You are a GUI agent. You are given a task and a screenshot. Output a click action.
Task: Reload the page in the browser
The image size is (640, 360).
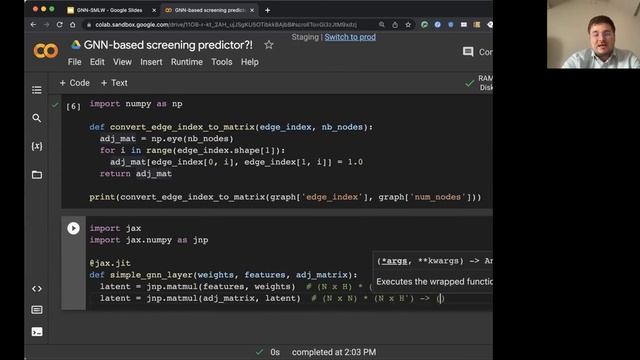tap(60, 24)
